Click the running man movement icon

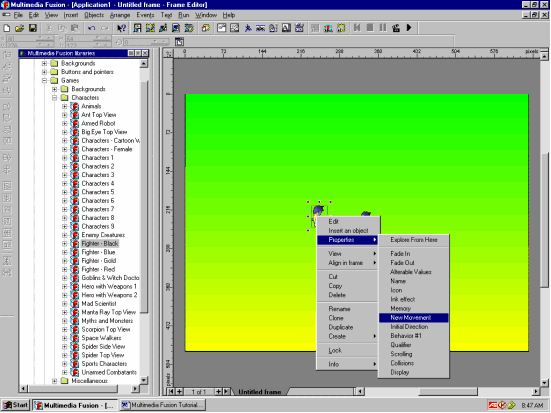[248, 28]
